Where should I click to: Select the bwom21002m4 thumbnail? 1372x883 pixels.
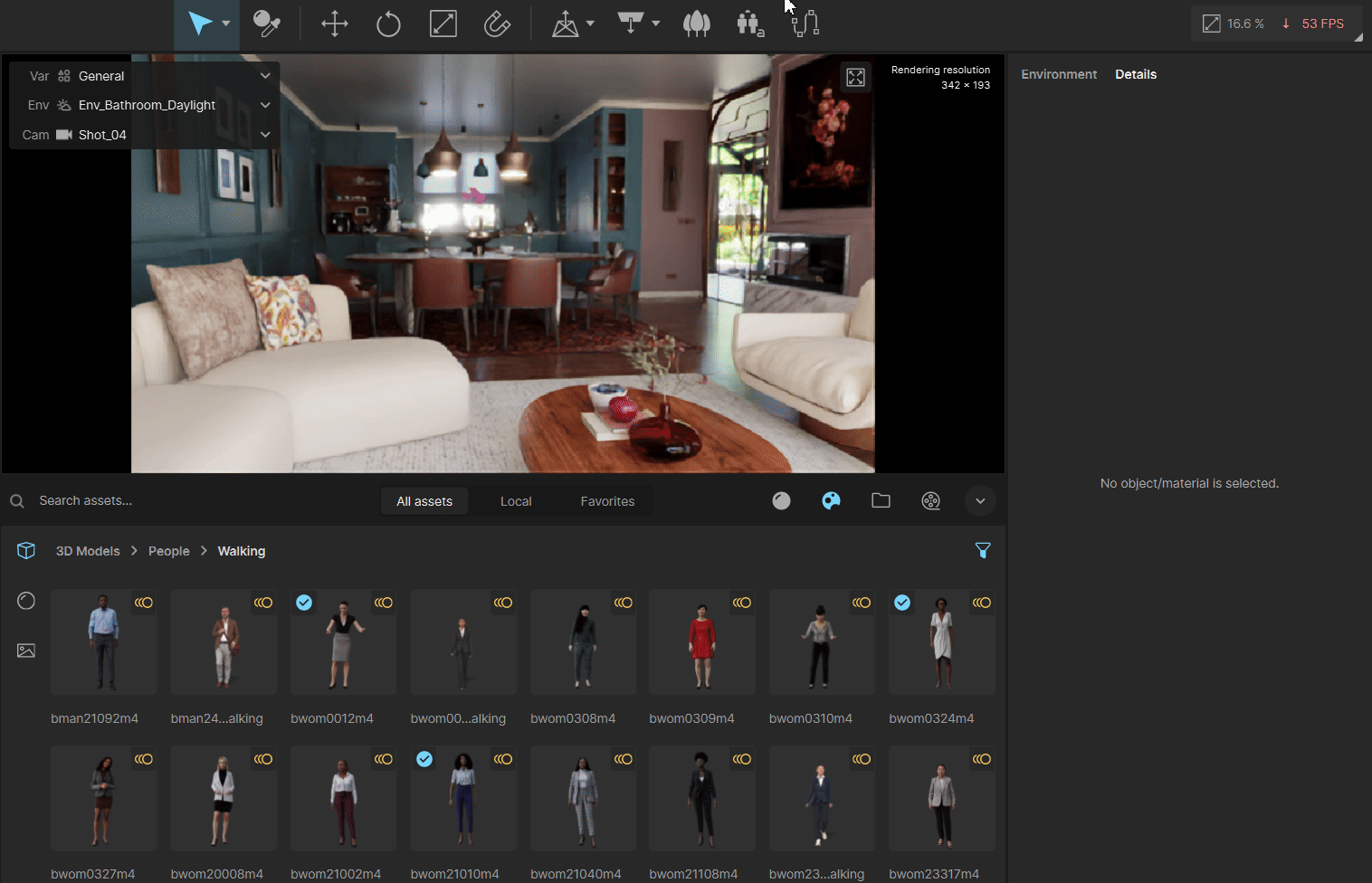(x=343, y=799)
